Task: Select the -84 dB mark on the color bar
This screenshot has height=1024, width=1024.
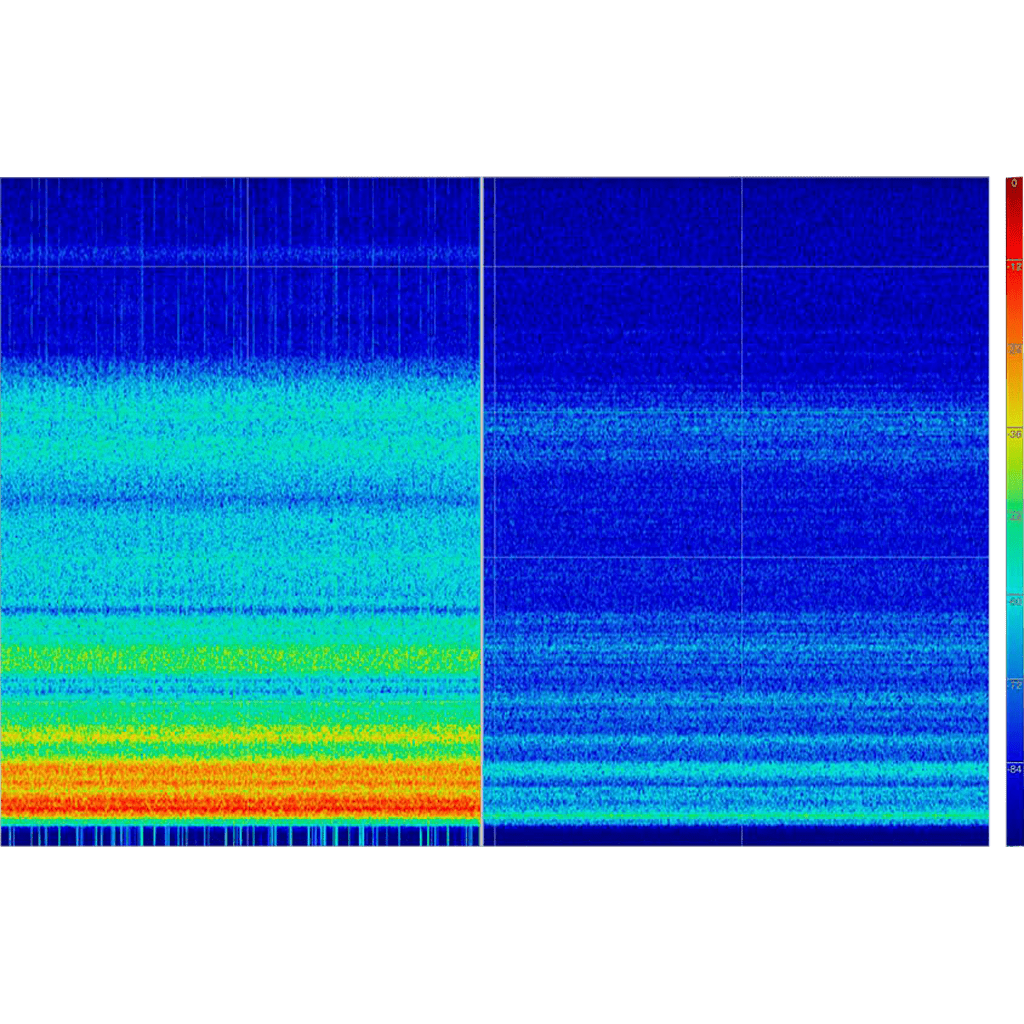Action: point(1014,768)
